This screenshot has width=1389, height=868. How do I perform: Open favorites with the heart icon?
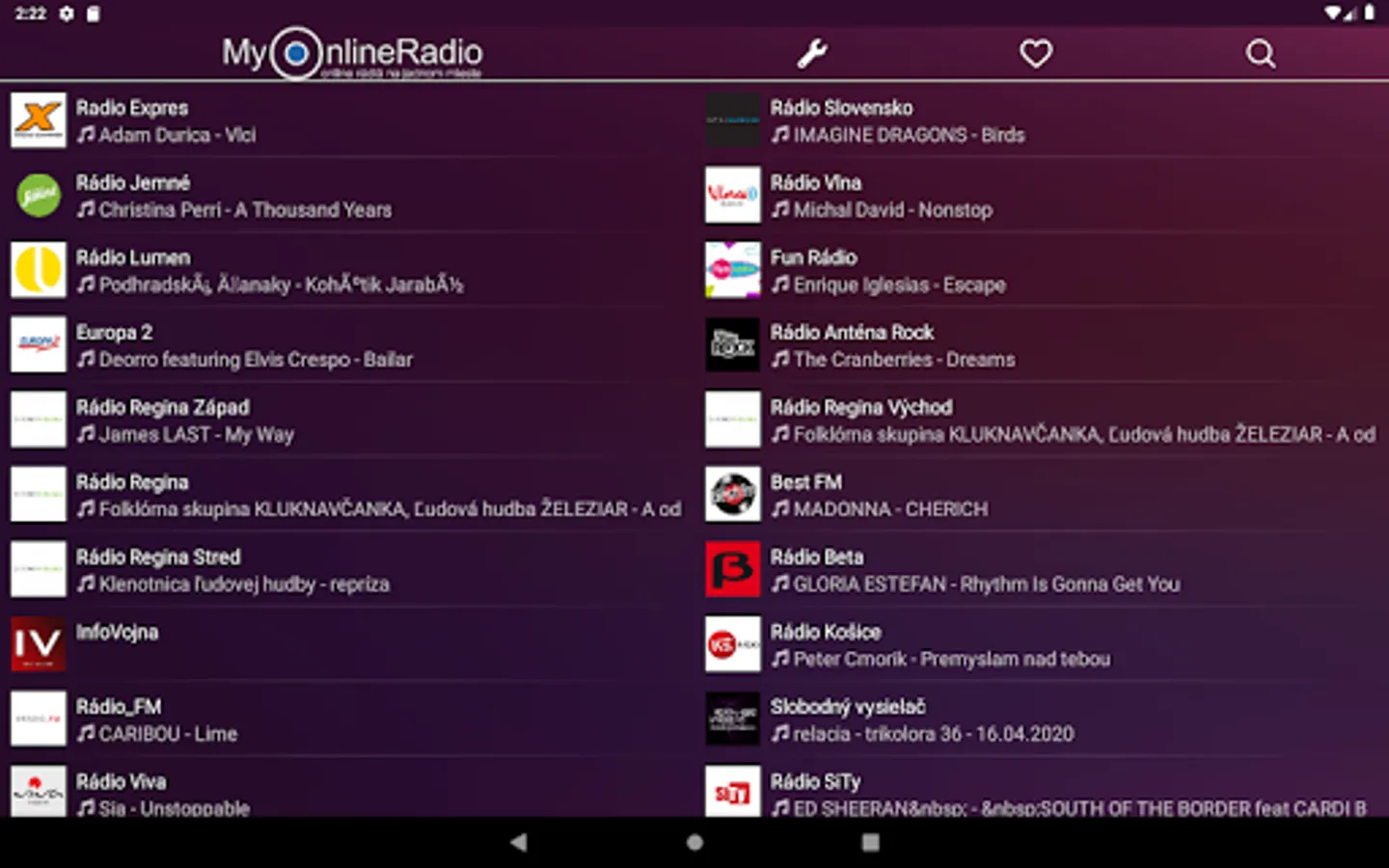point(1036,53)
